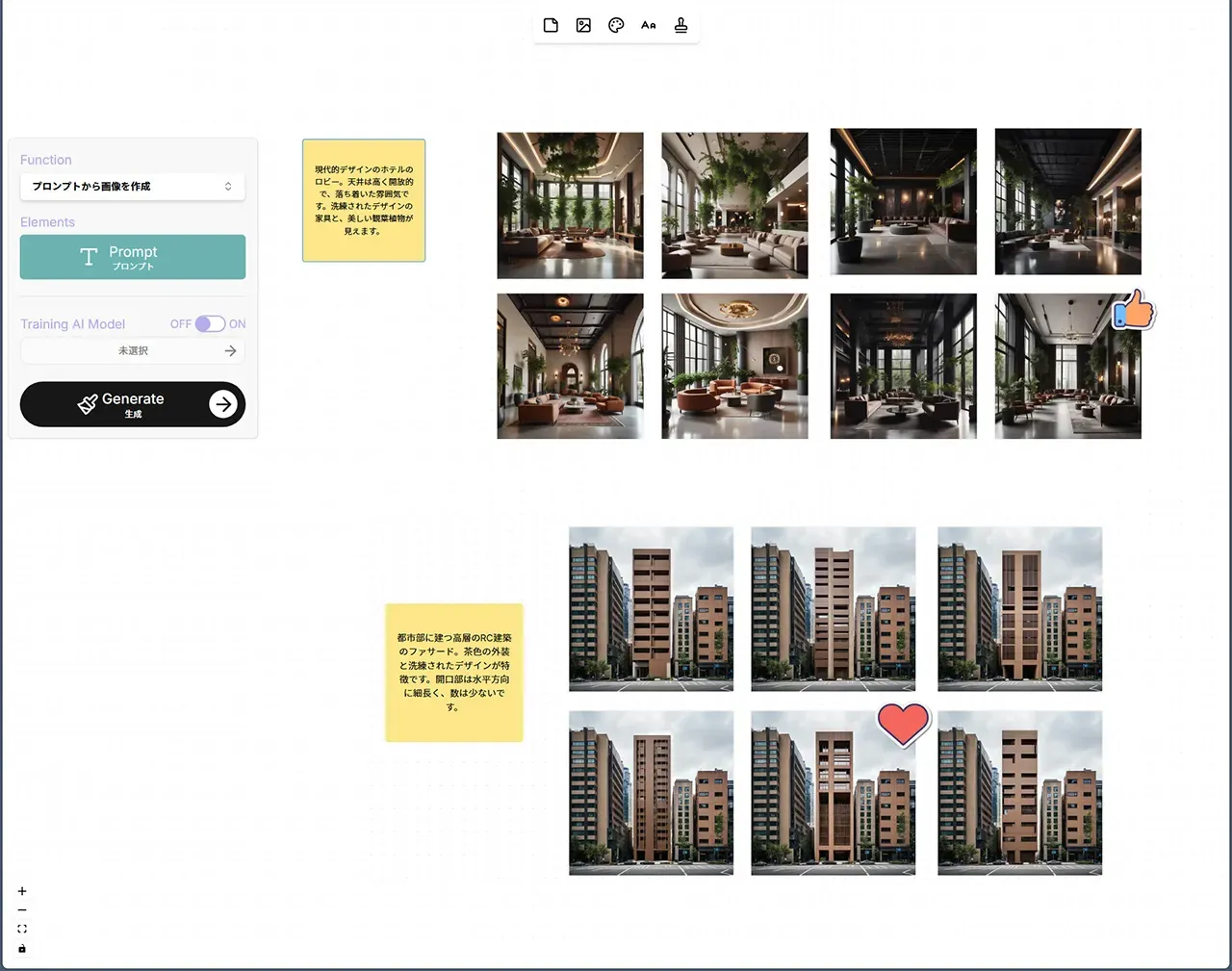Click the image icon in top toolbar
Viewport: 1232px width, 971px height.
pyautogui.click(x=583, y=26)
